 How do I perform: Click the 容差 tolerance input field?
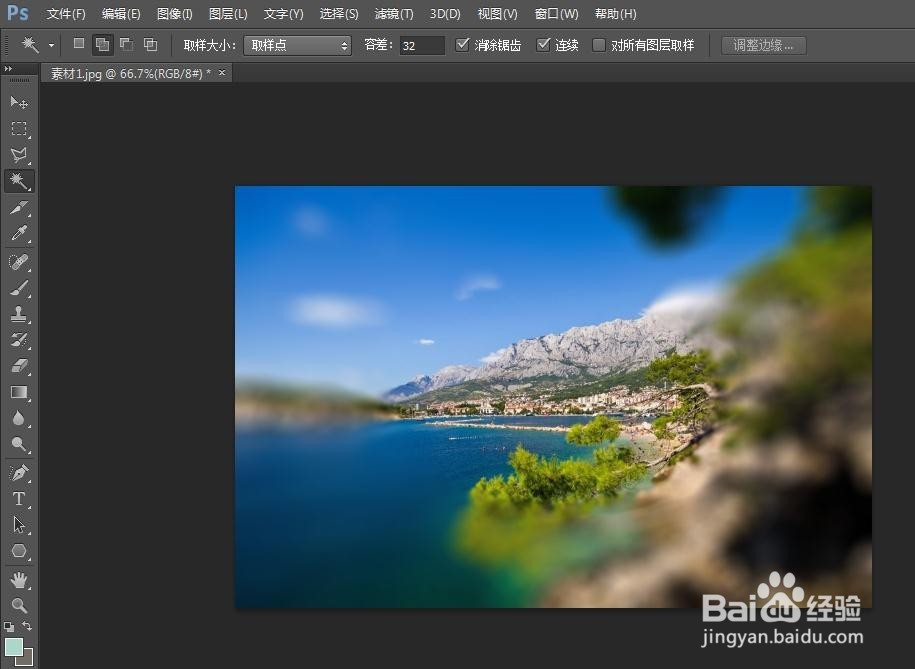[422, 45]
